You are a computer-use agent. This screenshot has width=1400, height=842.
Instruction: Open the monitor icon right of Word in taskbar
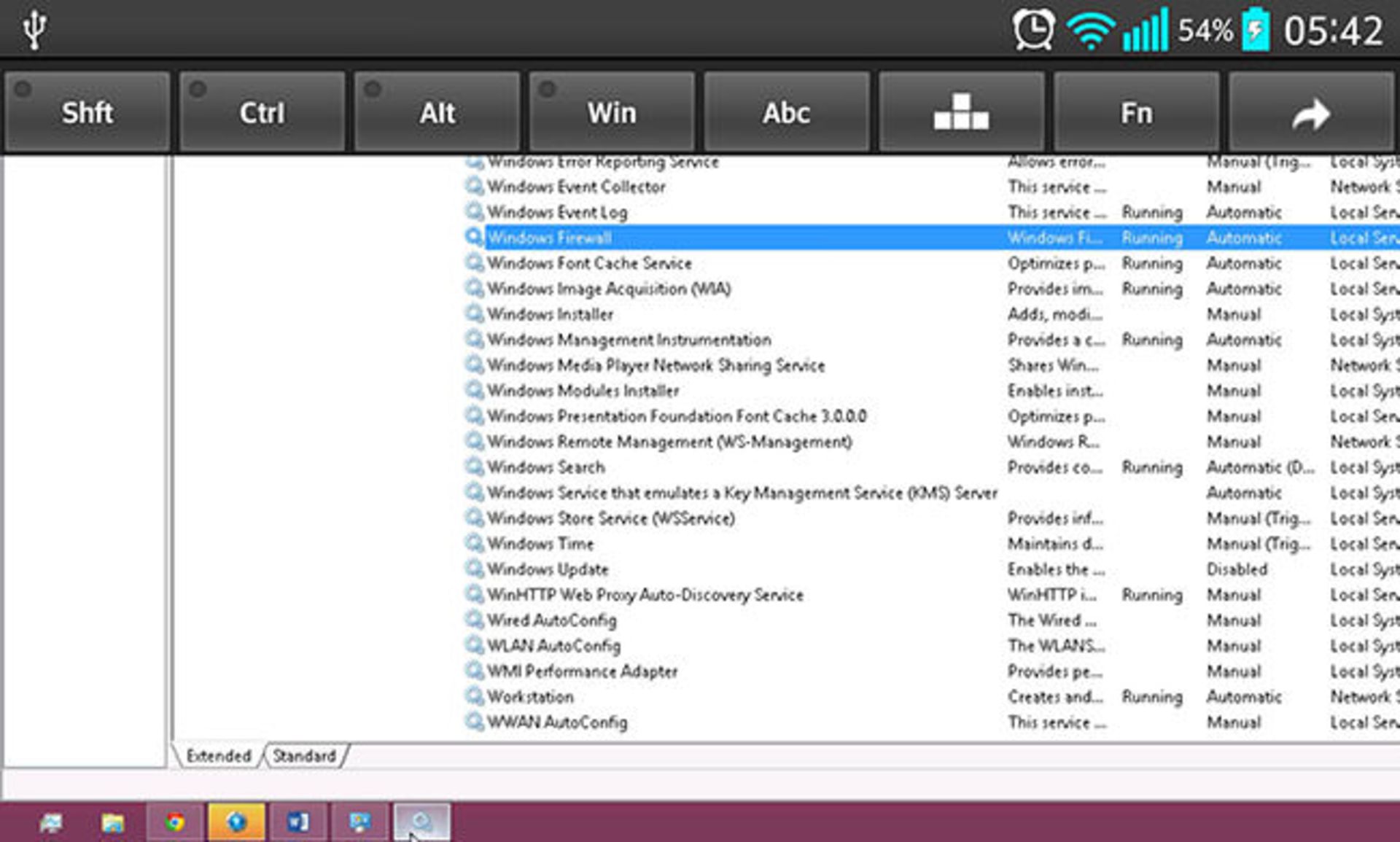tap(359, 822)
